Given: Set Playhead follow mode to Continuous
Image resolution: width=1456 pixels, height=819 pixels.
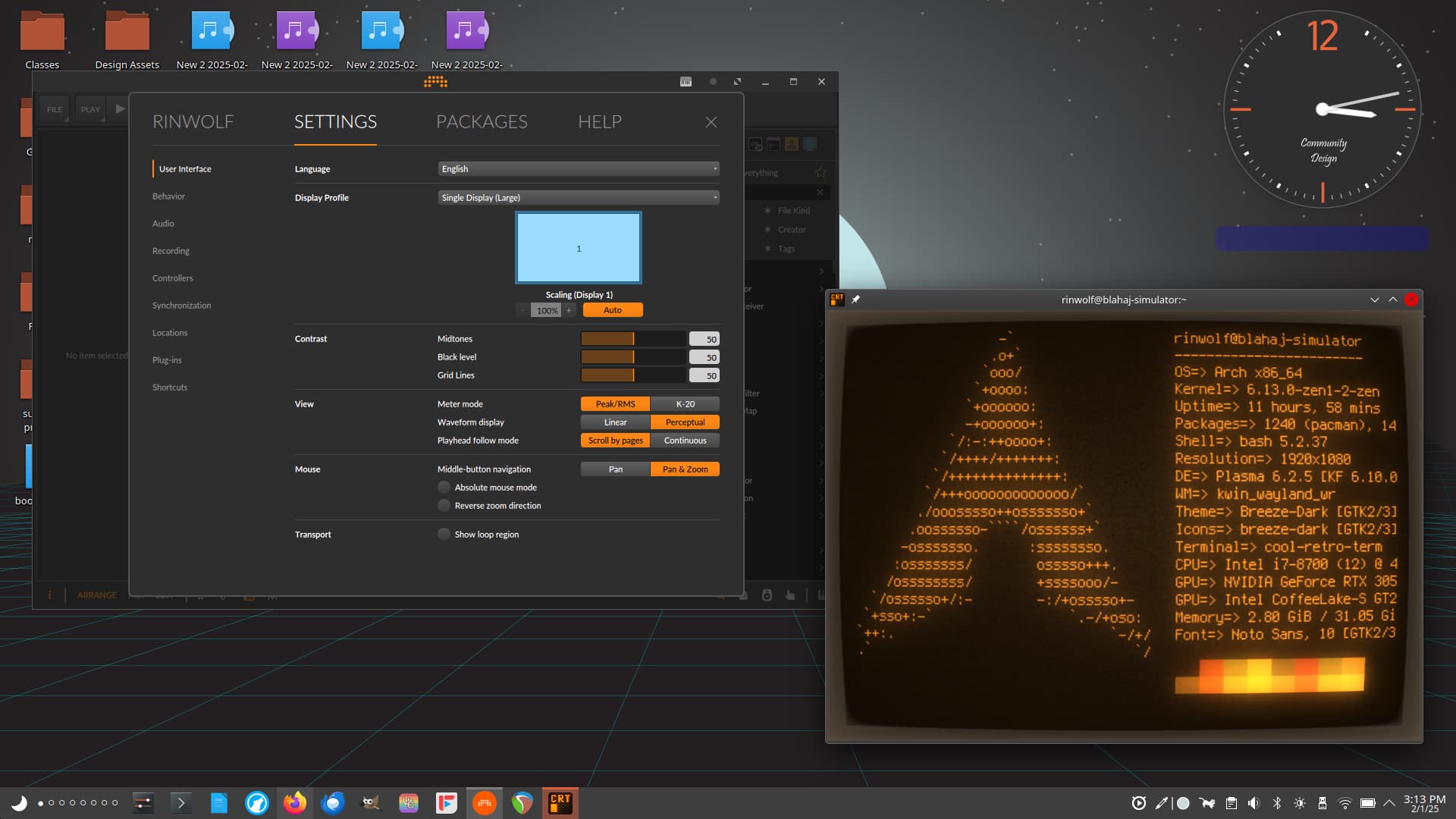Looking at the screenshot, I should [686, 441].
